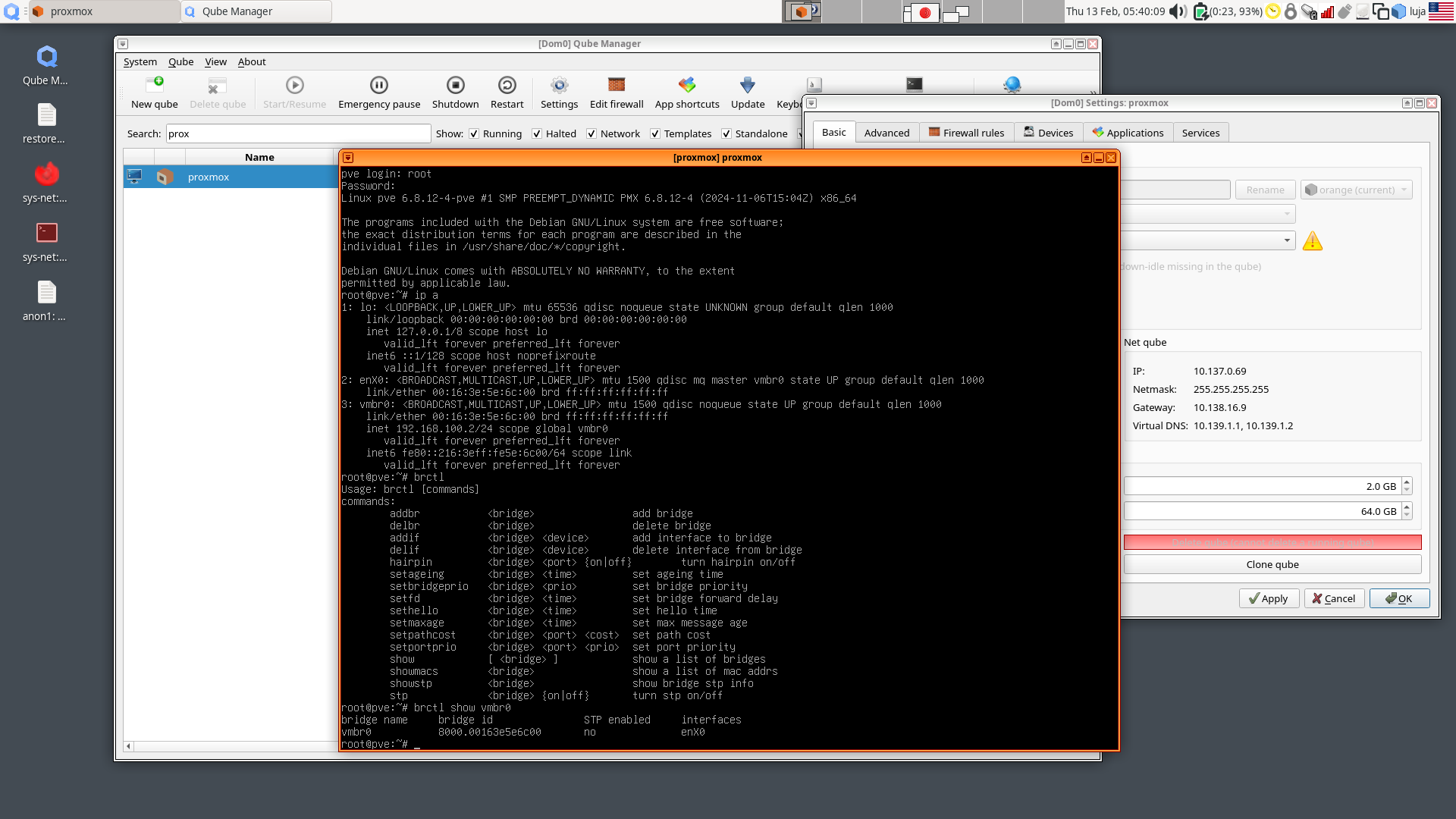
Task: Open the anon1 desktop file icon
Action: (x=46, y=301)
